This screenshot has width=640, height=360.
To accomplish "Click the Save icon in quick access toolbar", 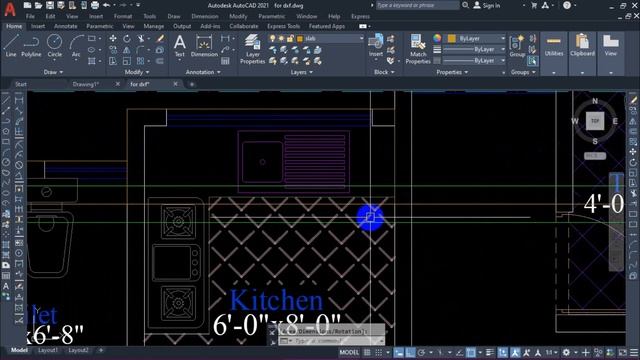I will pos(49,5).
